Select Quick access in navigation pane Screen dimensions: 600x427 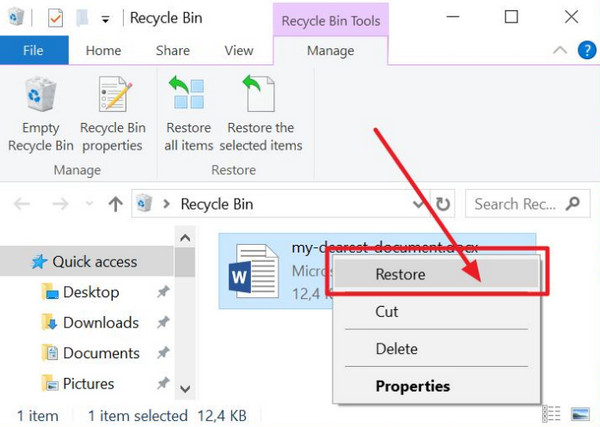coord(86,262)
